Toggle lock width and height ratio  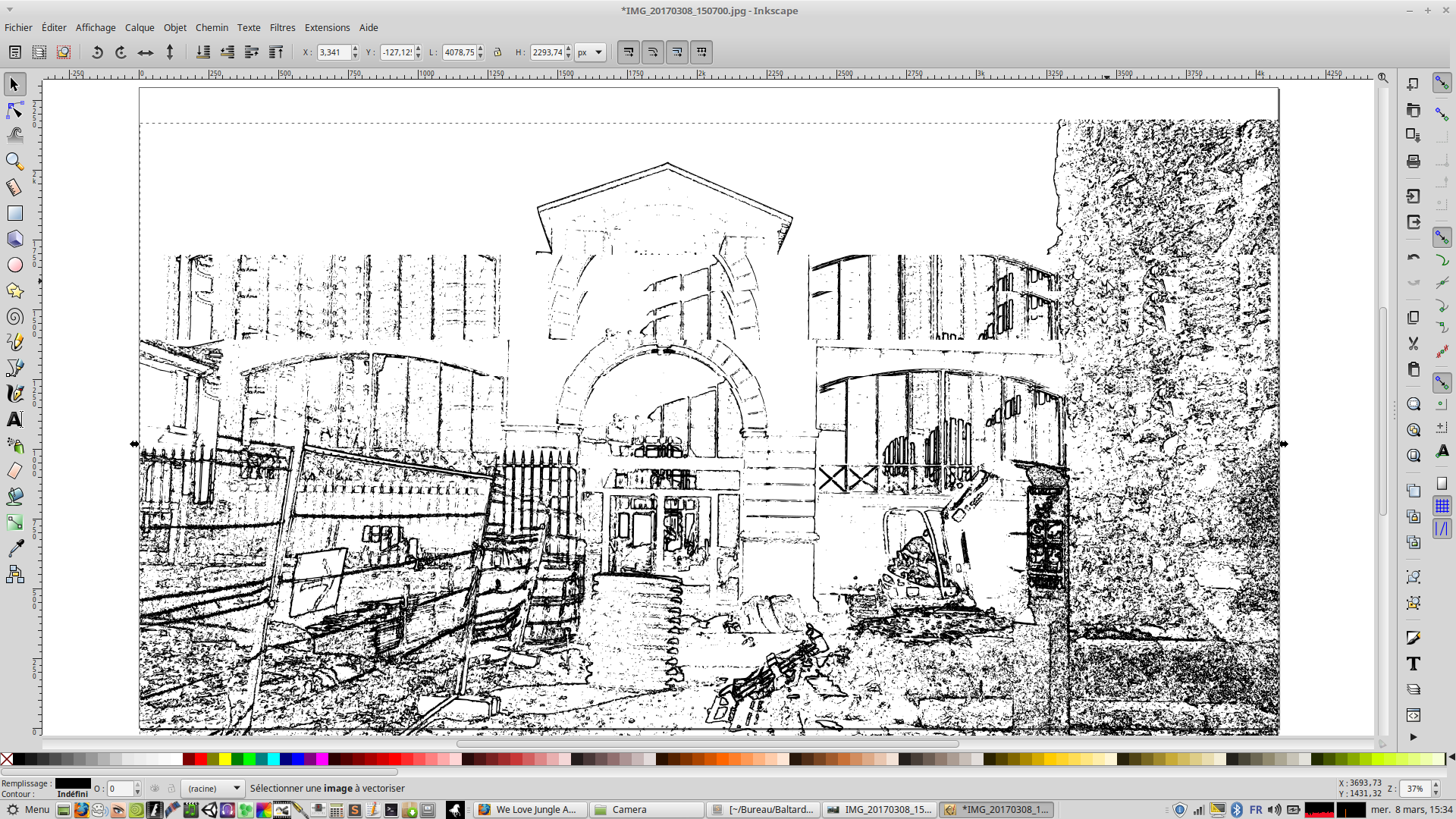coord(497,52)
